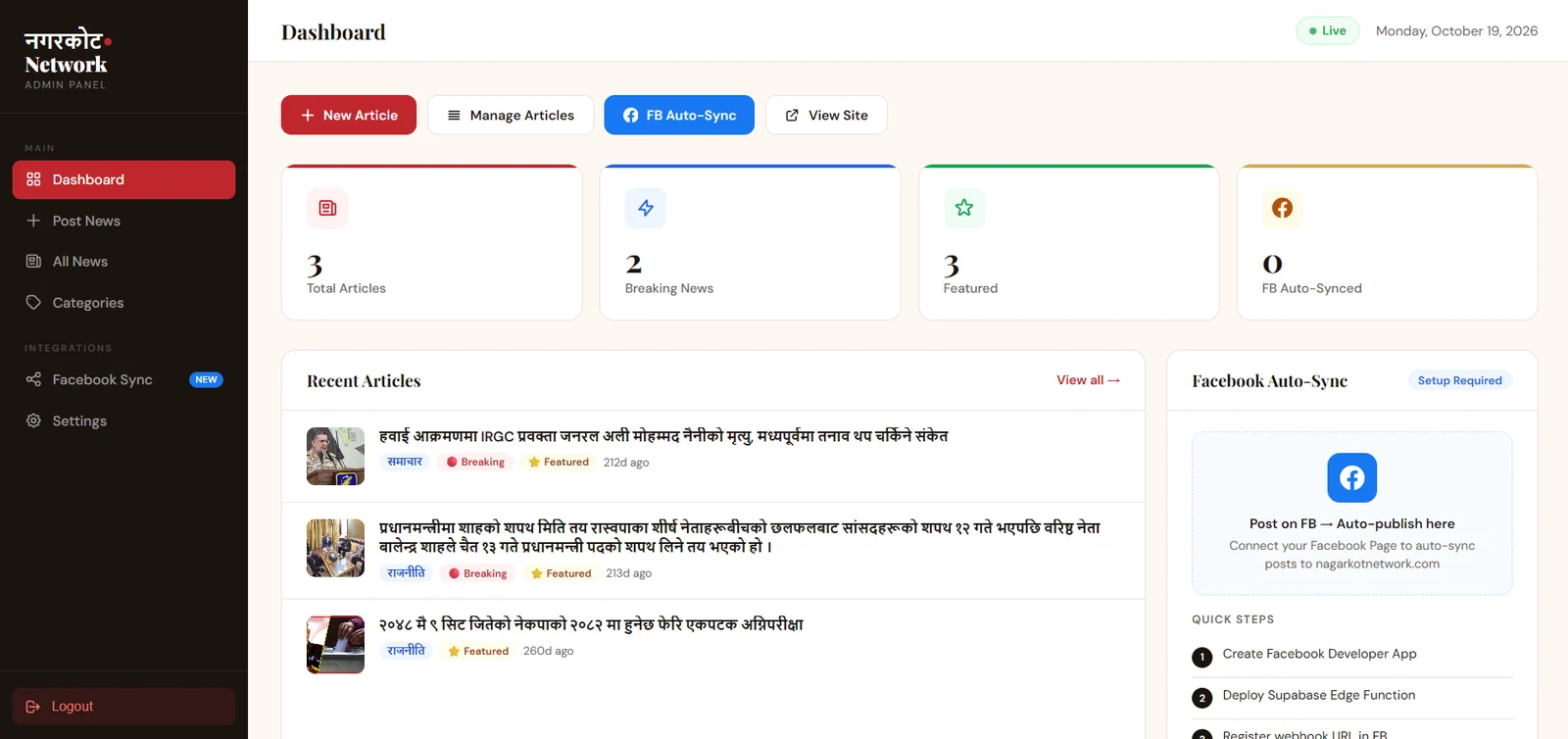Click the tag icon beside Categories
The height and width of the screenshot is (739, 1568).
(x=33, y=302)
